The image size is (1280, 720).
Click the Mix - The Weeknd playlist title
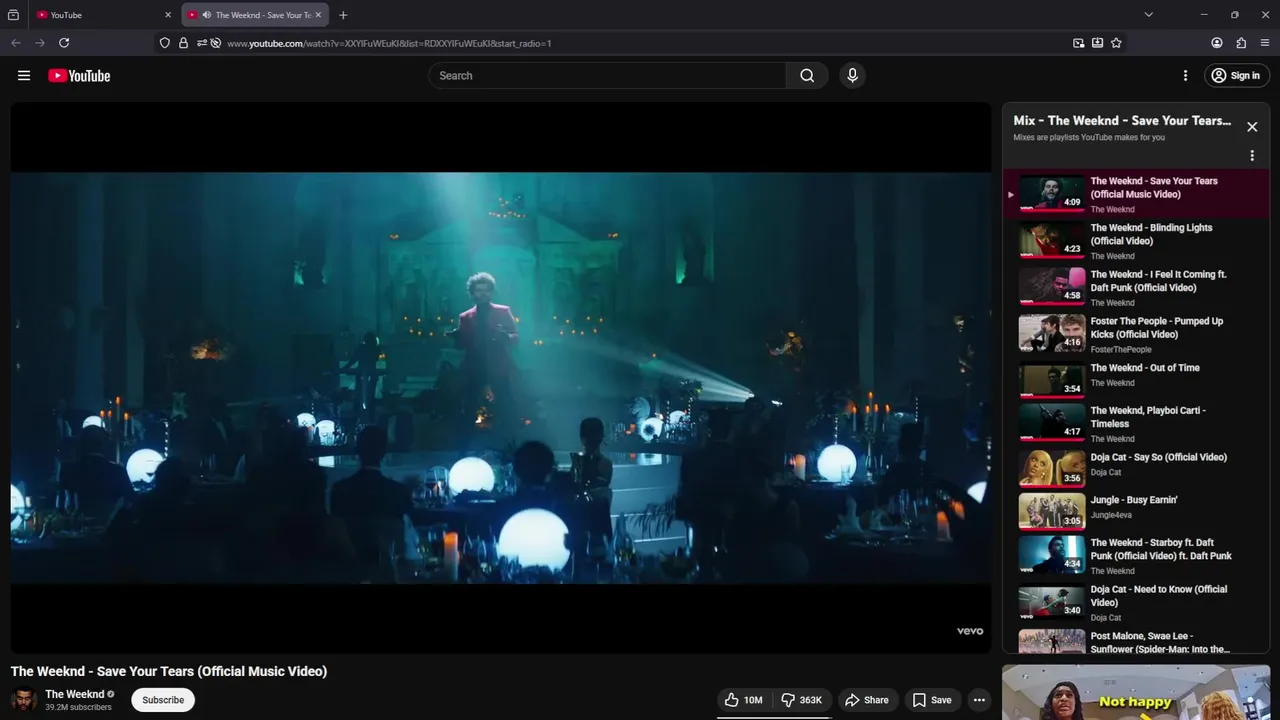click(1122, 120)
